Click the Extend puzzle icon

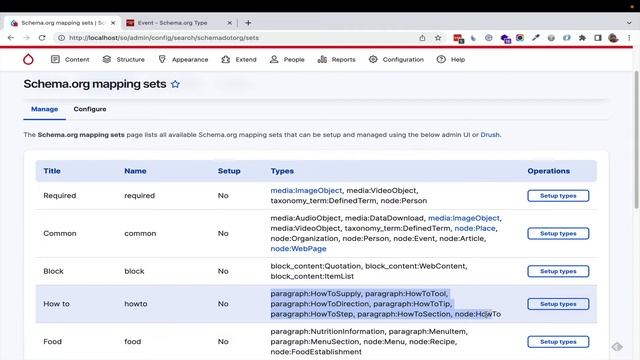[x=226, y=60]
